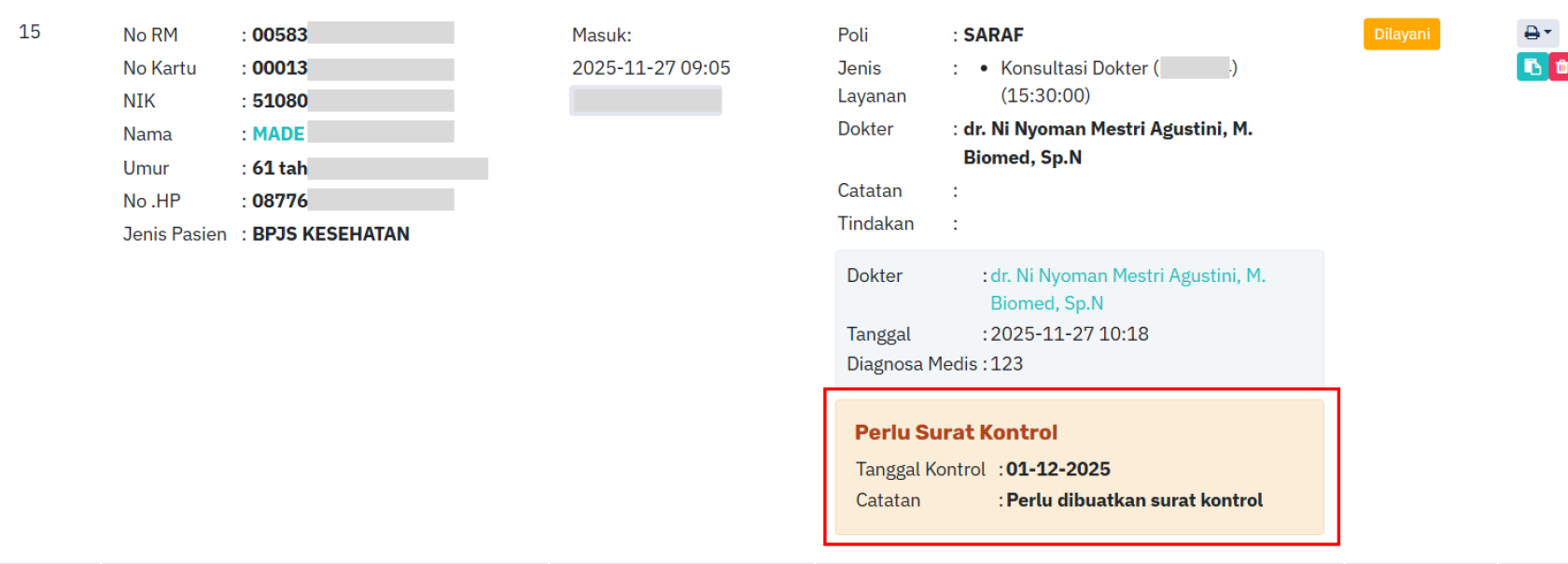
Task: Click the NIK value 51080
Action: pyautogui.click(x=279, y=101)
